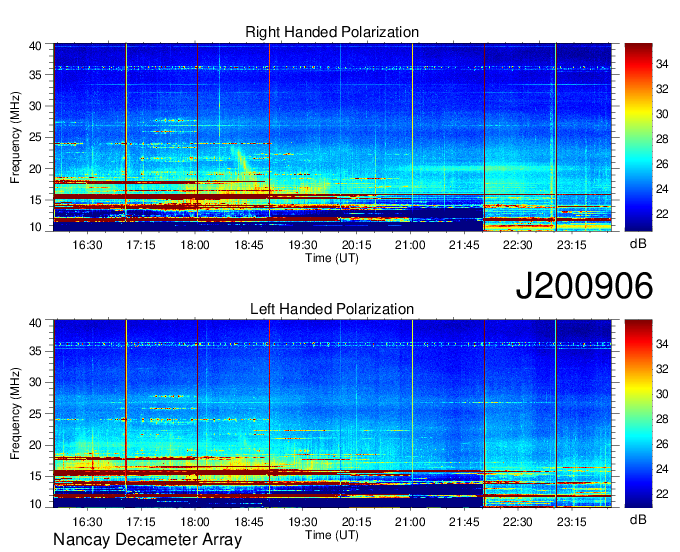Click the 28 value on lower dB scale
Image resolution: width=680 pixels, height=552 pixels.
(x=662, y=419)
